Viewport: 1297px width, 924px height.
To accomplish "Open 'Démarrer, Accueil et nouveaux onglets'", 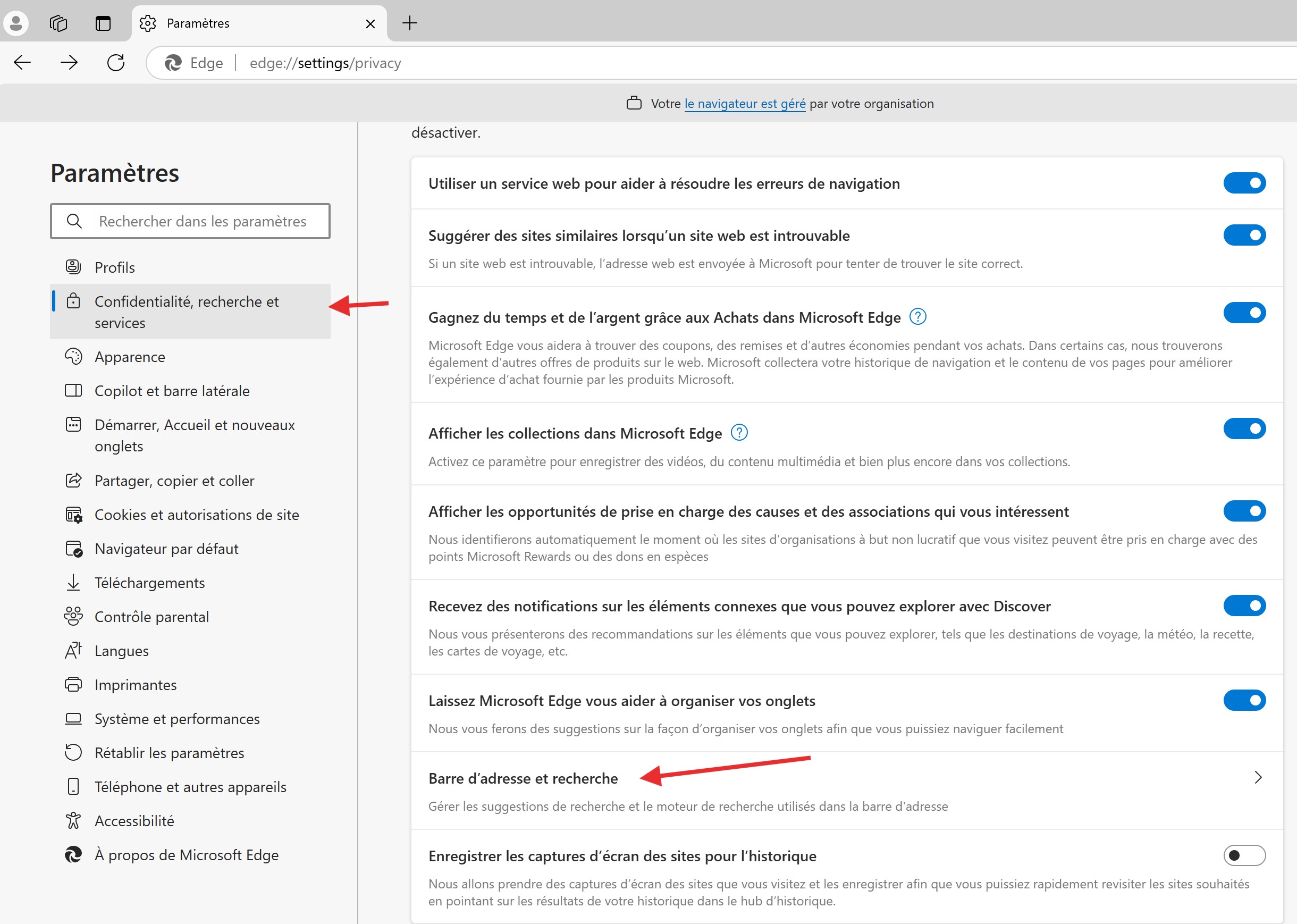I will point(190,435).
